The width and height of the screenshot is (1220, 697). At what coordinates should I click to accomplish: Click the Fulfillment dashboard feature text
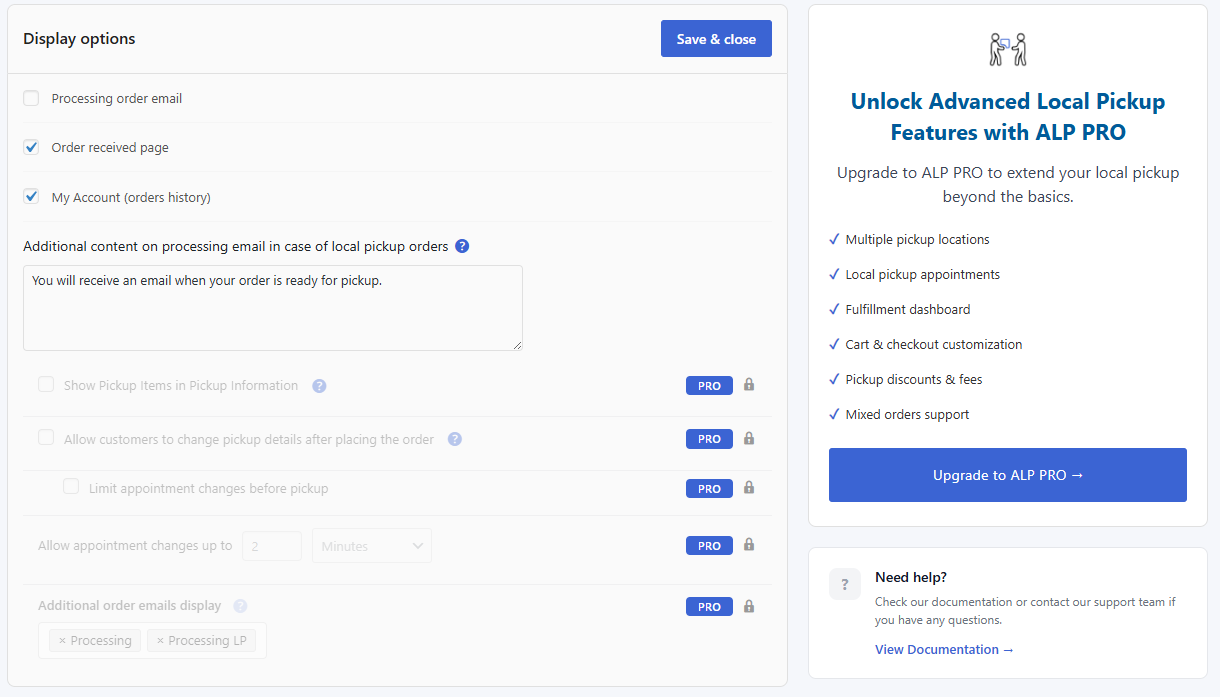907,310
